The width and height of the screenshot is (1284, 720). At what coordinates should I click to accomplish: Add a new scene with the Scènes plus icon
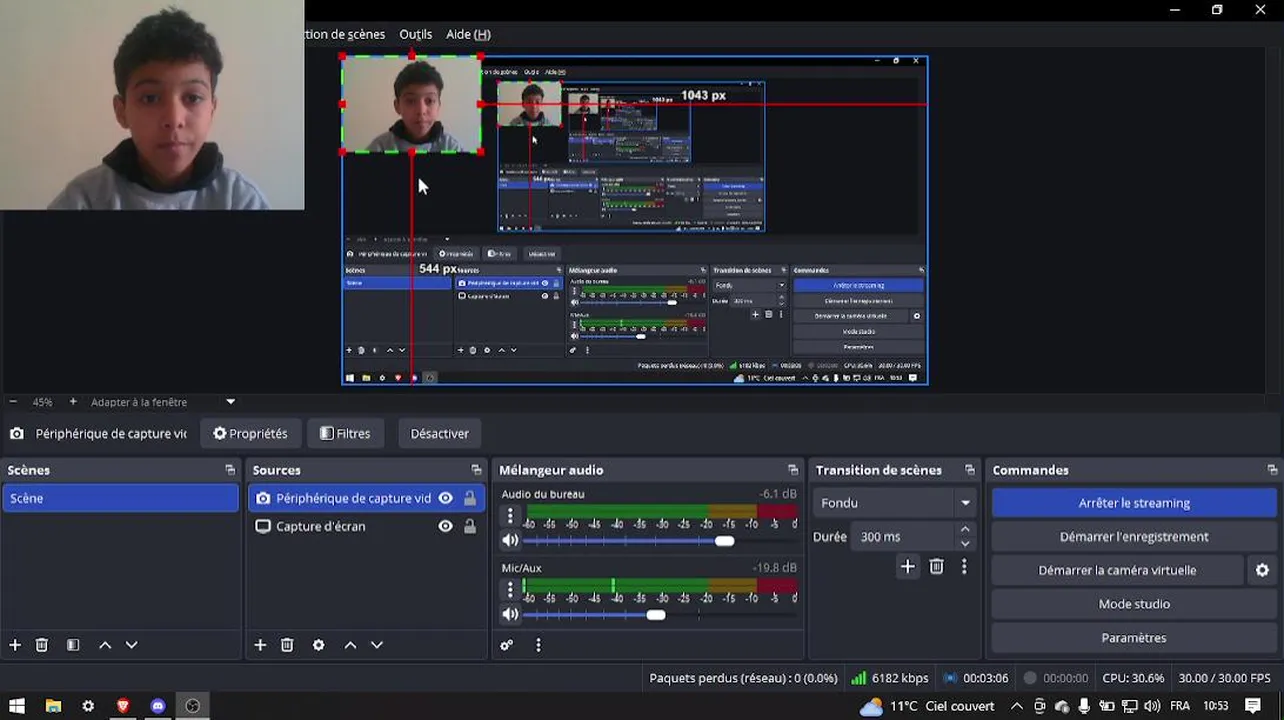[x=15, y=645]
